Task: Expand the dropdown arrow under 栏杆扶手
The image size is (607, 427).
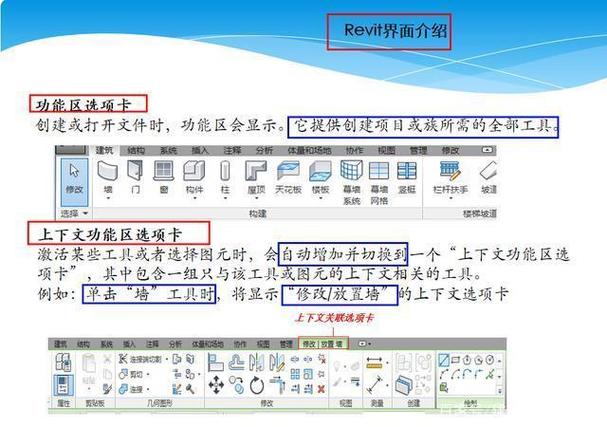Action: click(x=450, y=198)
